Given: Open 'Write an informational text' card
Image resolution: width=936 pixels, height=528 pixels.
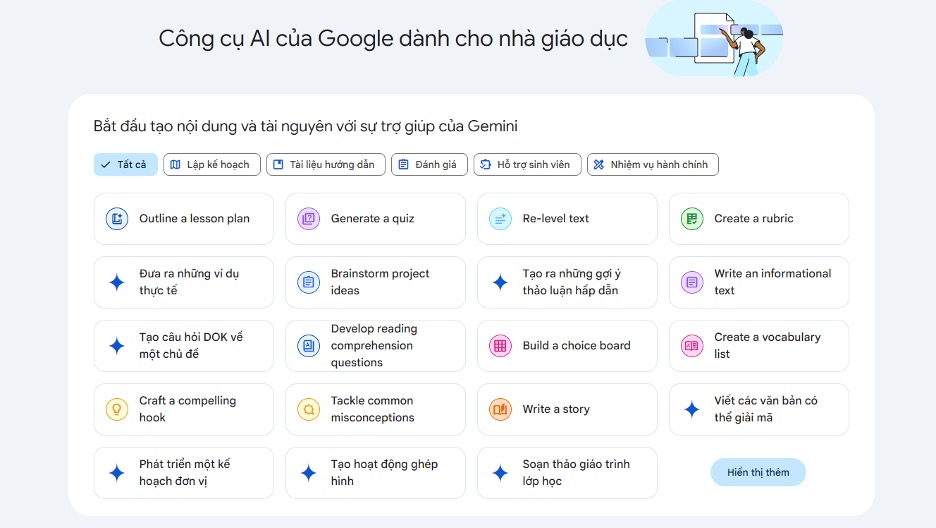Looking at the screenshot, I should pos(758,282).
